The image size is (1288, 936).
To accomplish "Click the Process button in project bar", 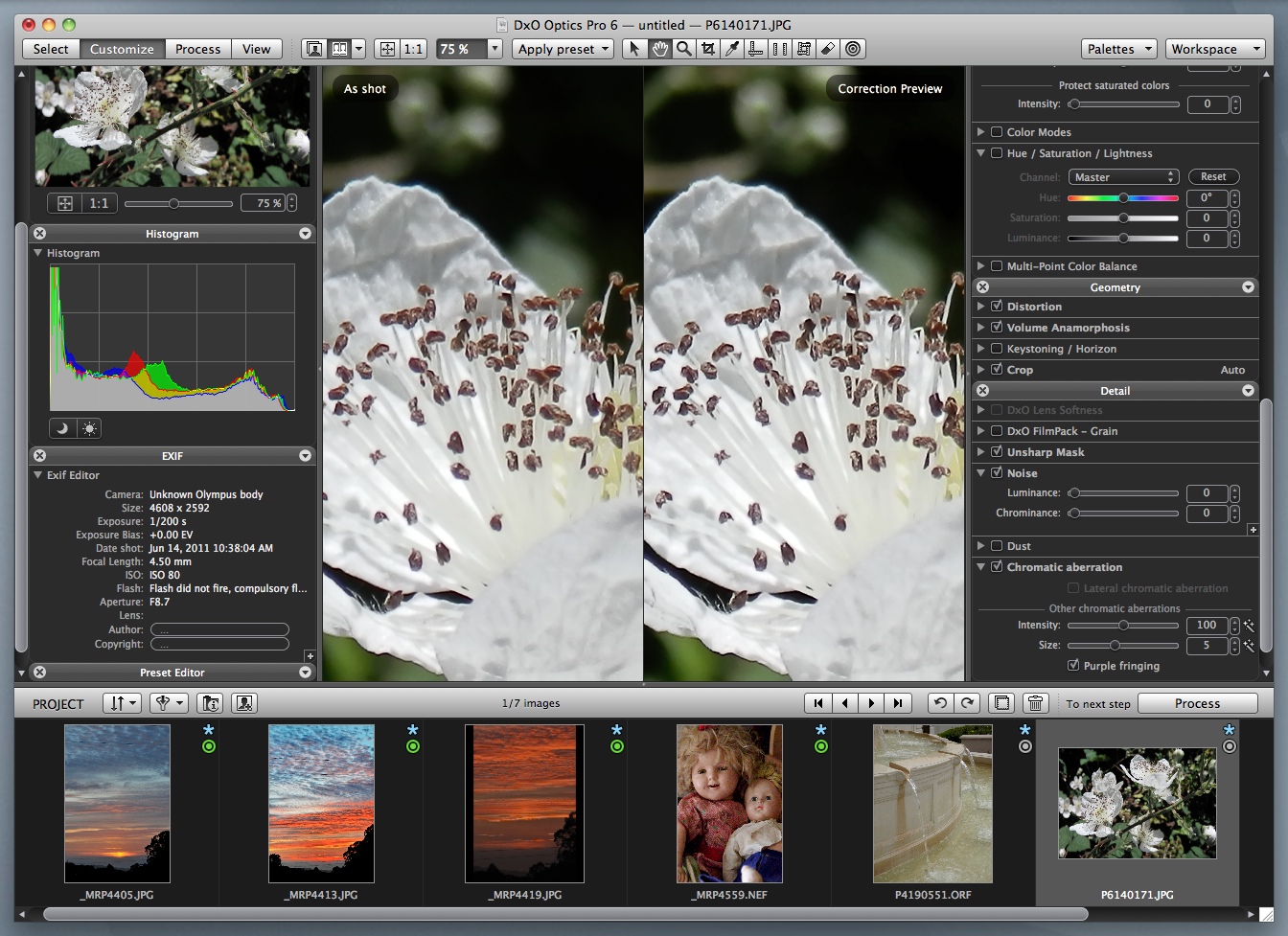I will 1197,703.
